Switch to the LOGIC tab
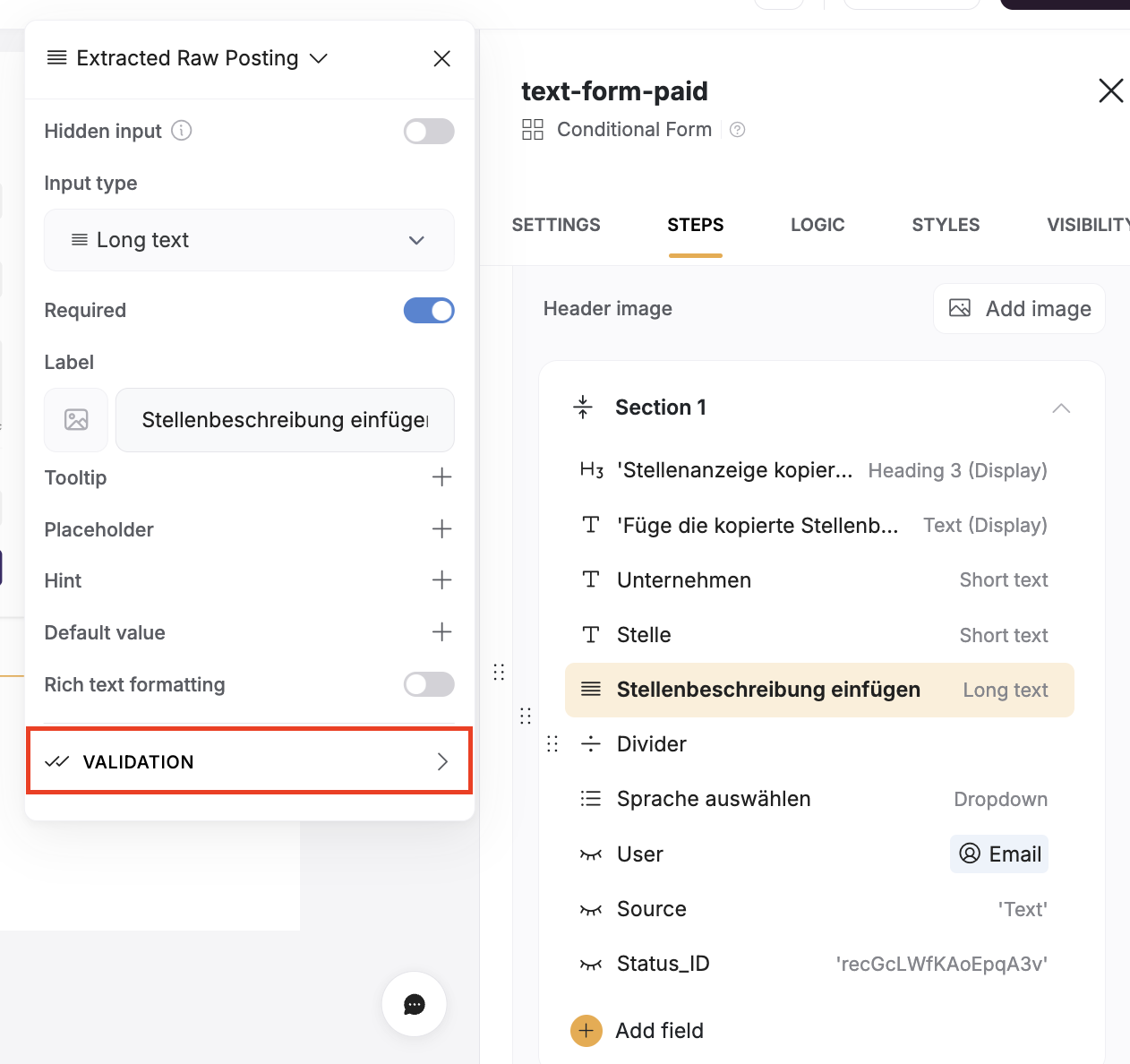This screenshot has height=1064, width=1130. 818,225
